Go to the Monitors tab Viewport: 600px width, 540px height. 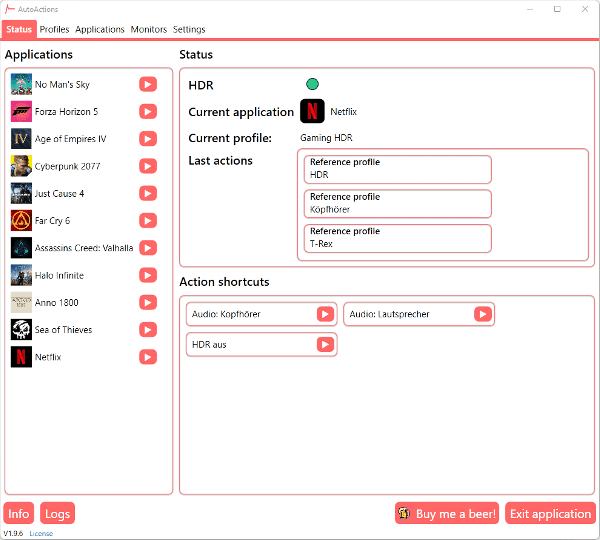(x=149, y=29)
